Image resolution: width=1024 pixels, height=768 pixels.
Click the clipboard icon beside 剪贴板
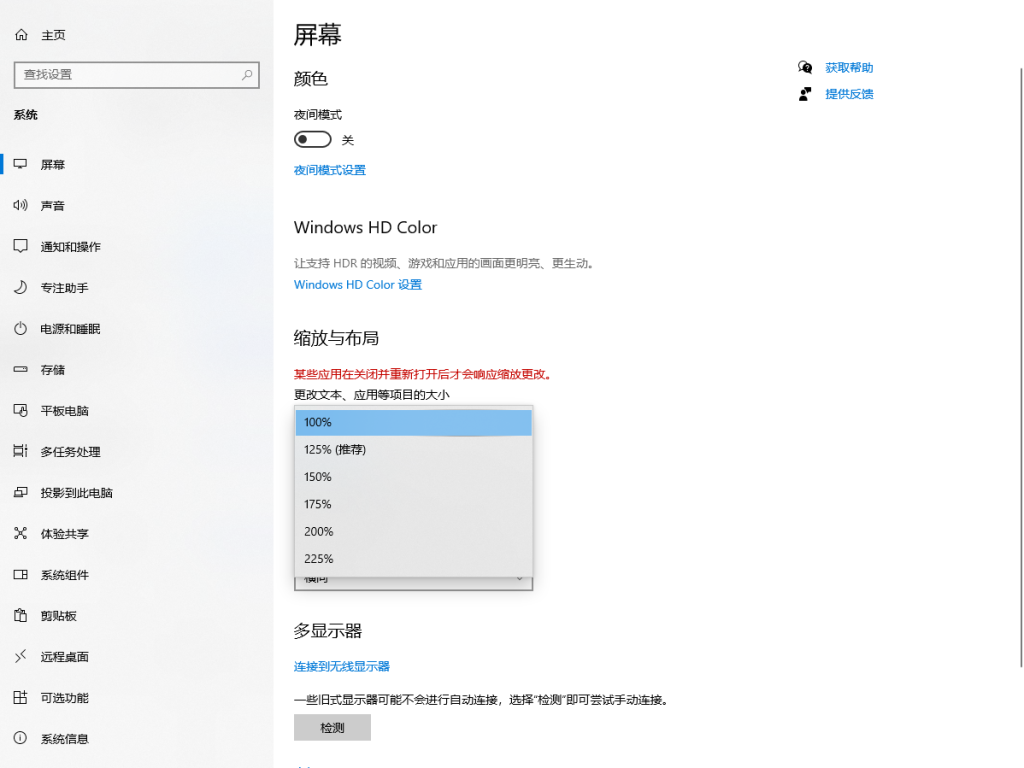(21, 615)
